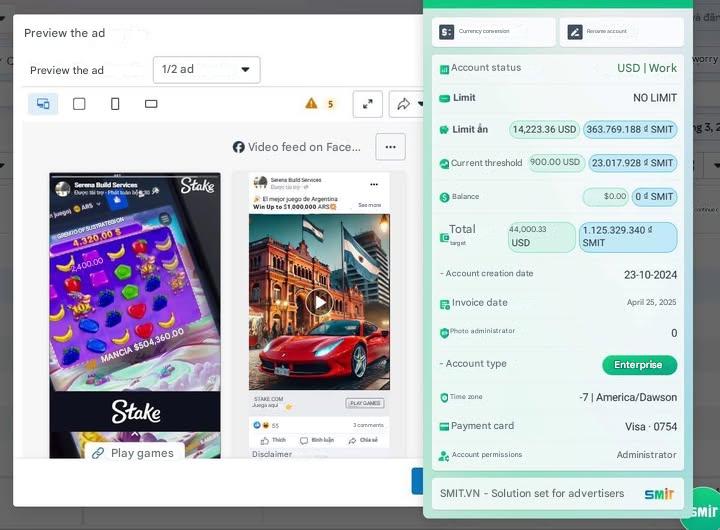Open the 1/2 ad preview dropdown
The image size is (720, 530).
coord(206,70)
